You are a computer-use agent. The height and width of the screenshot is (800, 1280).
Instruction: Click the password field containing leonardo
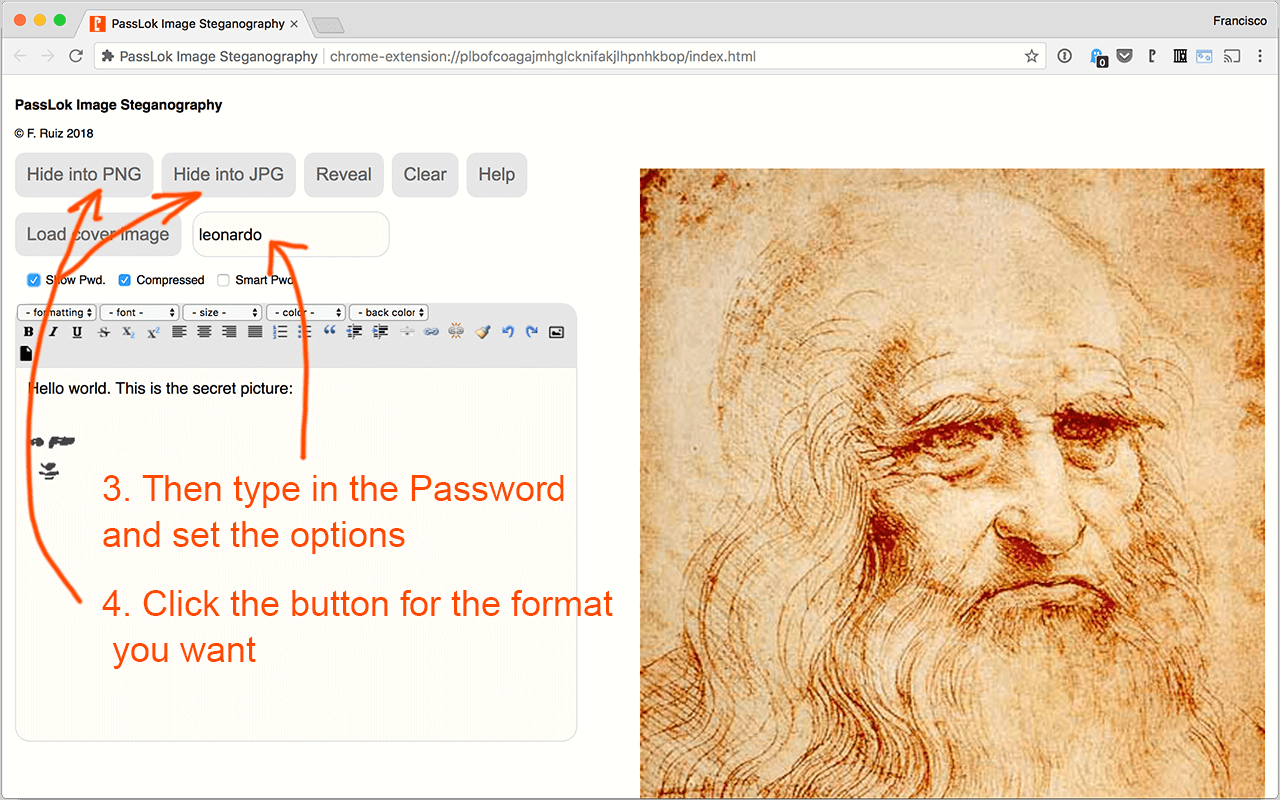pos(290,235)
